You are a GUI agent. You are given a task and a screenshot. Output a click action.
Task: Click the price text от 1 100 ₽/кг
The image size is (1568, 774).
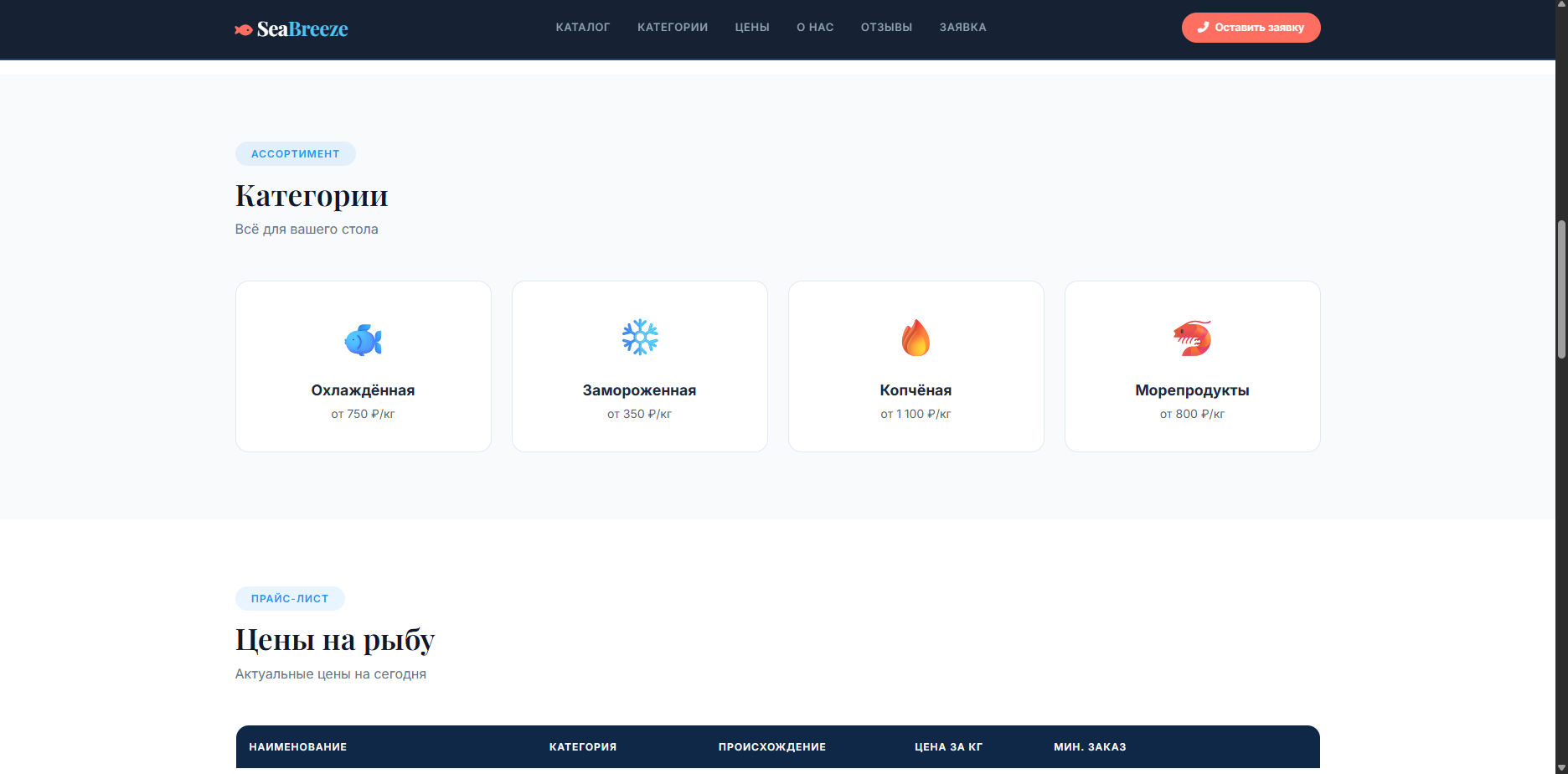coord(916,414)
